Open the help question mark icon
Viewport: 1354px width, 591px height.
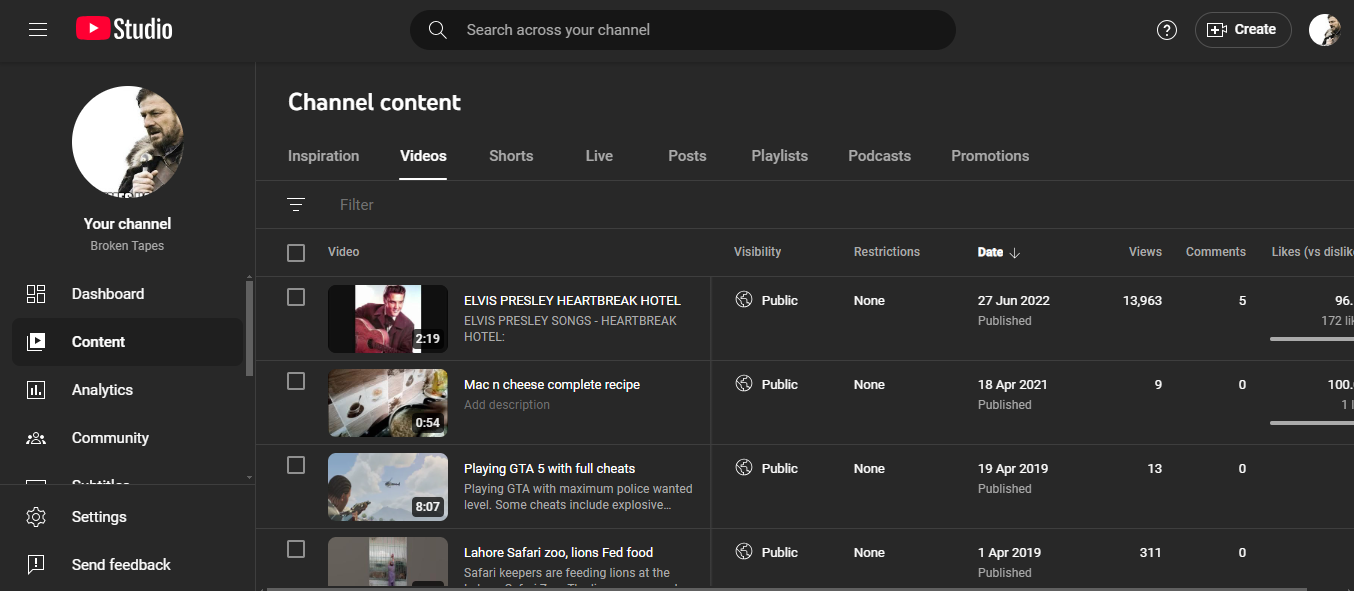(1166, 30)
